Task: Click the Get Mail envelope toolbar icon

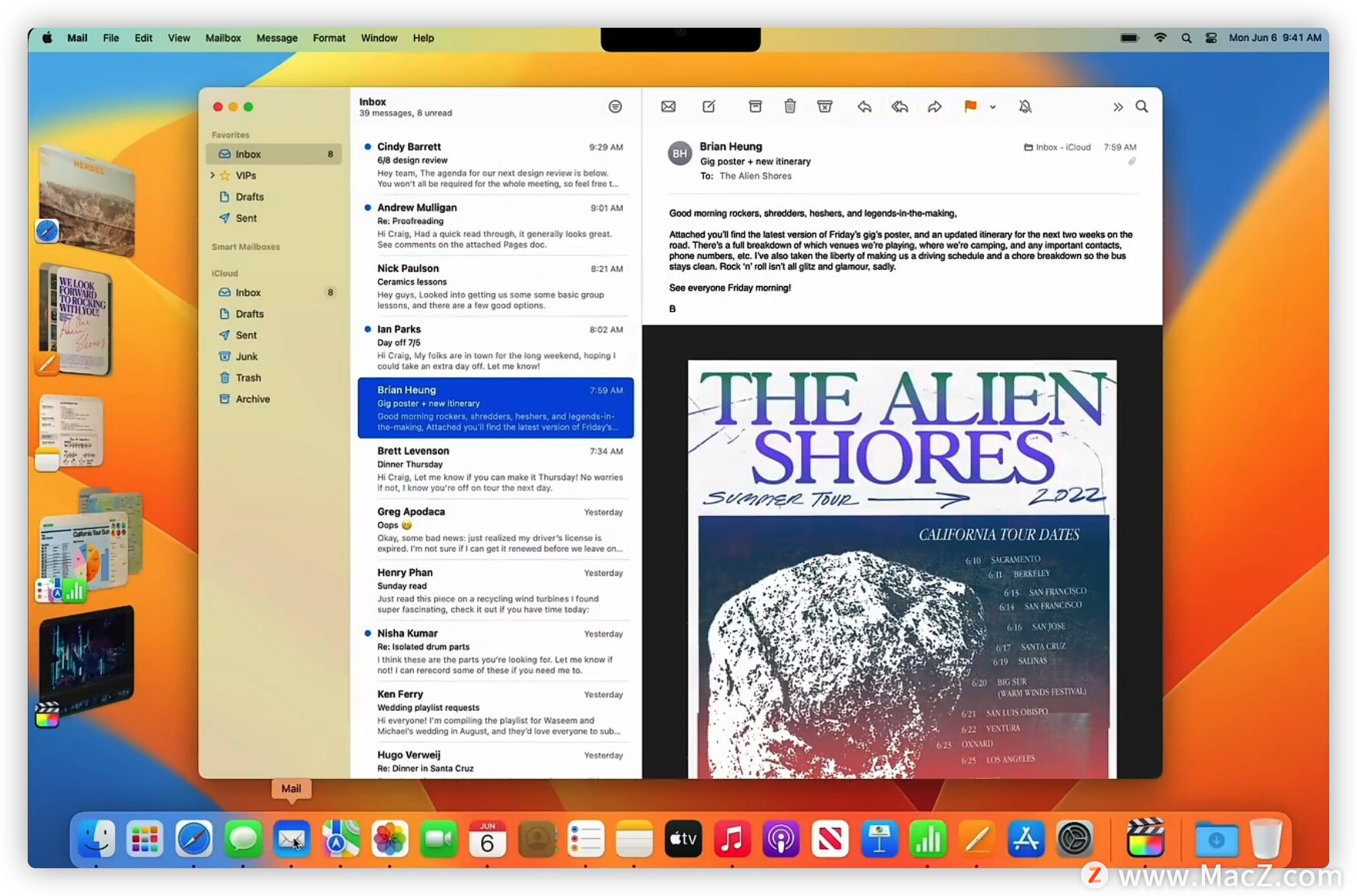Action: [x=668, y=106]
